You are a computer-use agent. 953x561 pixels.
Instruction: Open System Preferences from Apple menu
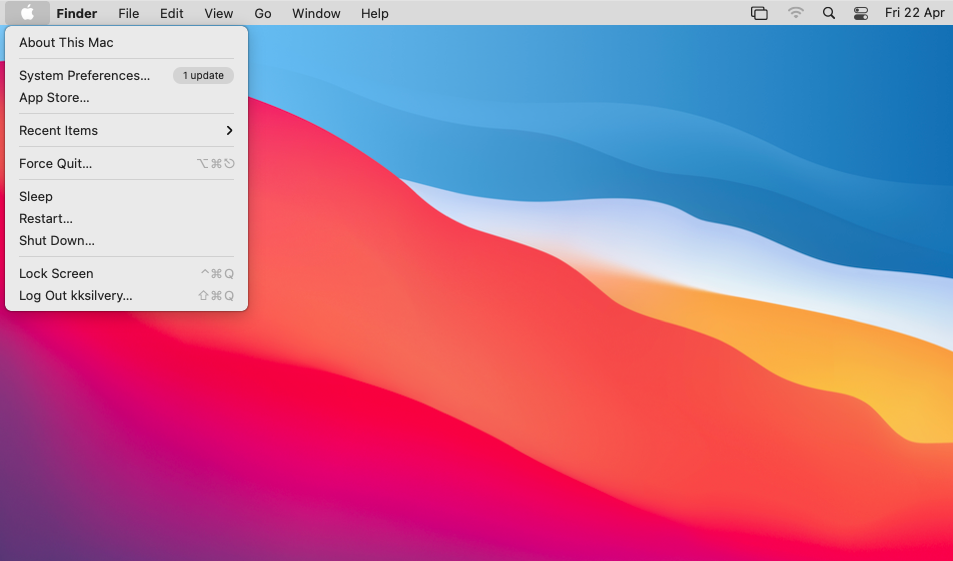click(126, 75)
